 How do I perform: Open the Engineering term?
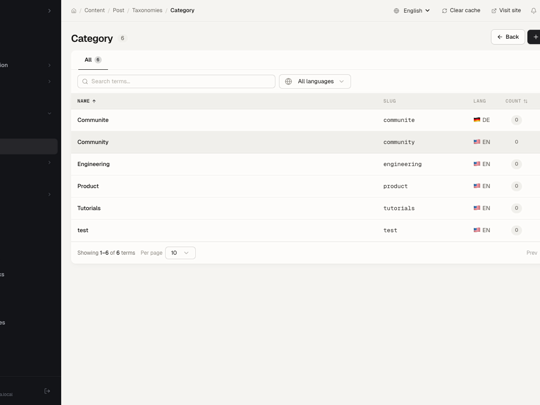pyautogui.click(x=93, y=164)
